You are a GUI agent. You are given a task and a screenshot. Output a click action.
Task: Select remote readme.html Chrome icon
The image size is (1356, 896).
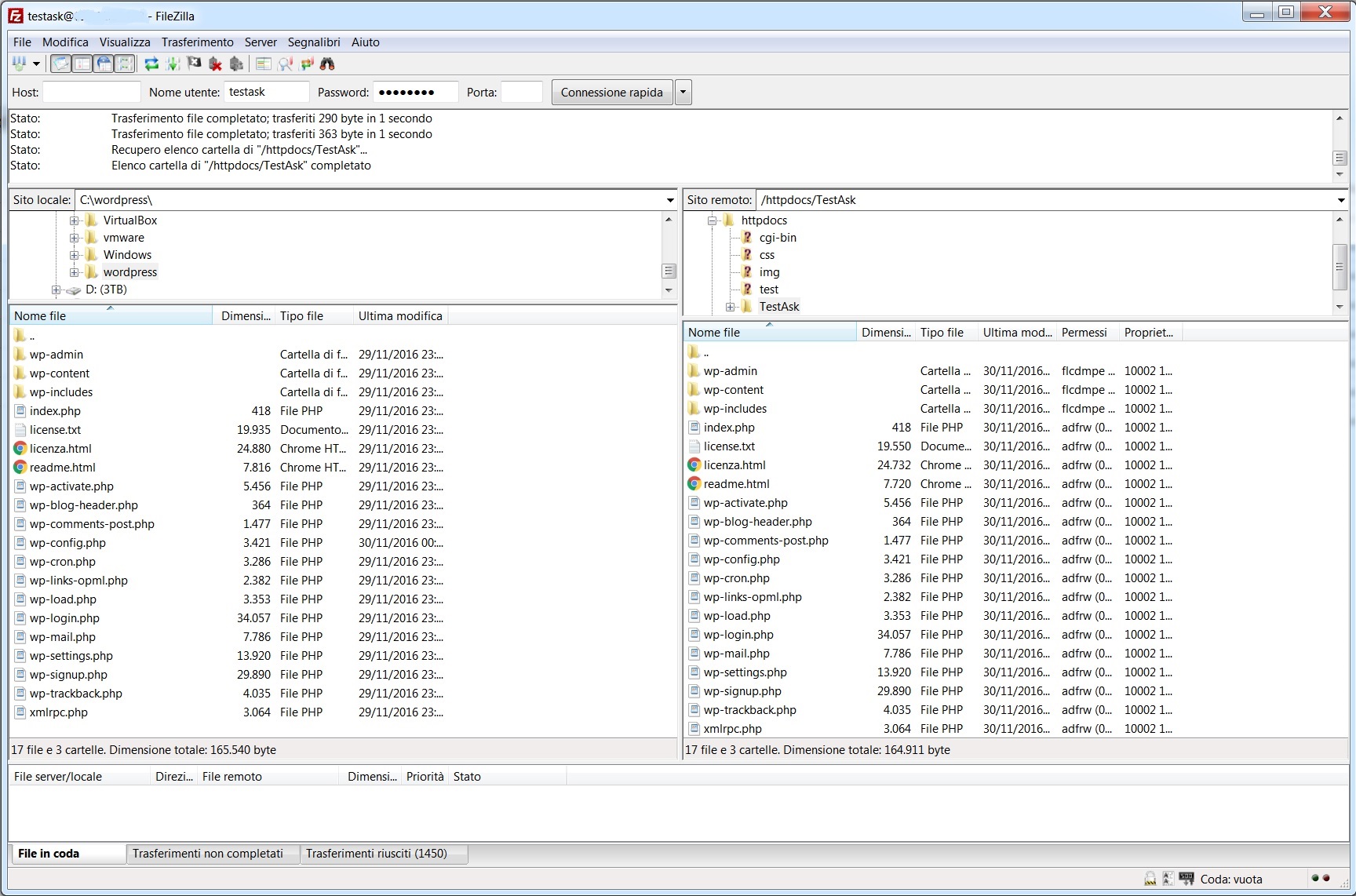click(x=694, y=484)
